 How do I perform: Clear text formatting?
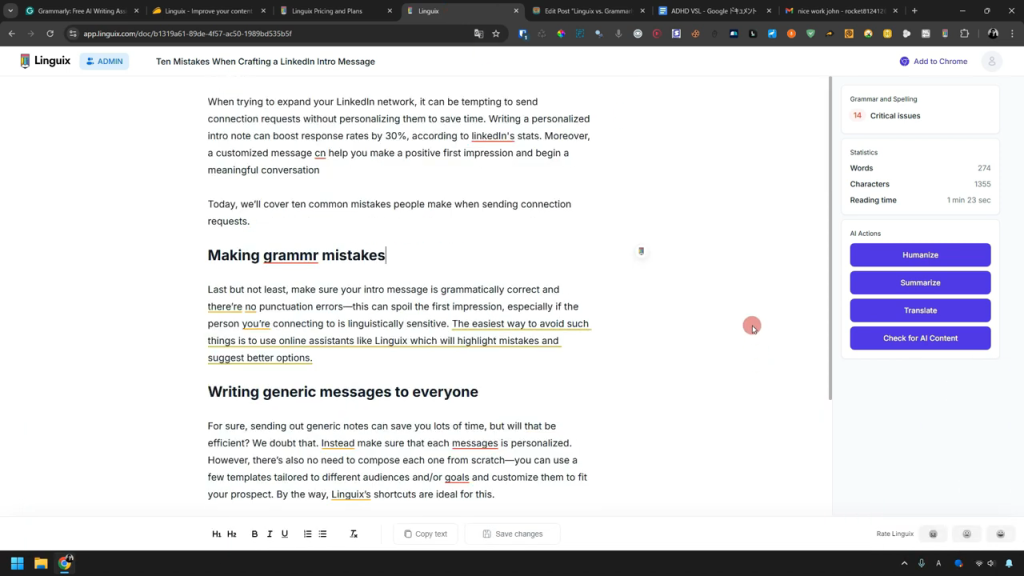pos(353,534)
